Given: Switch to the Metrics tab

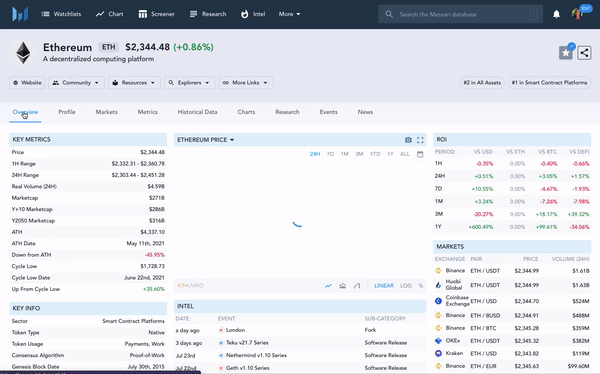Looking at the screenshot, I should 148,112.
